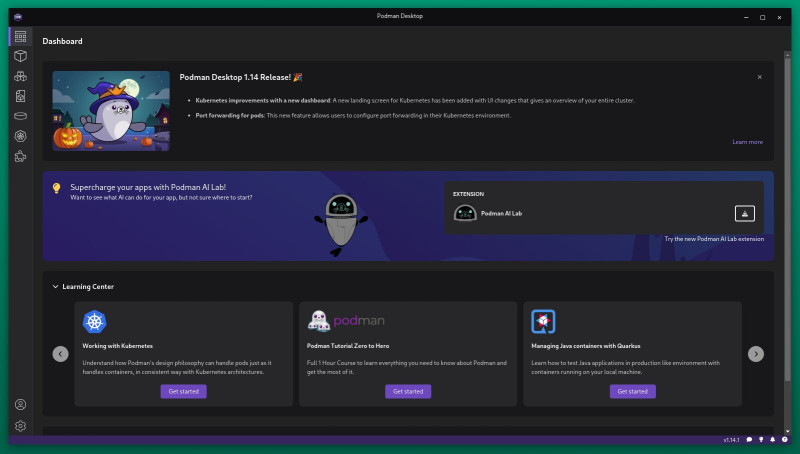Open the Pods sidebar icon
The image size is (800, 454).
20,76
